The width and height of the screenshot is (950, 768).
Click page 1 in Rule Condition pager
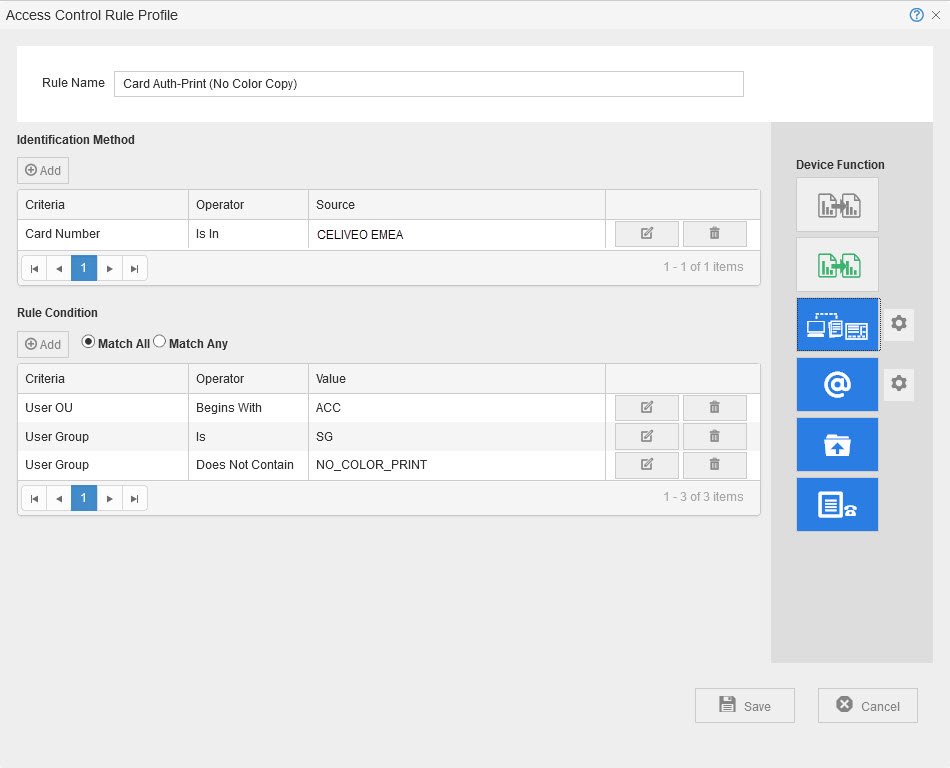[84, 498]
